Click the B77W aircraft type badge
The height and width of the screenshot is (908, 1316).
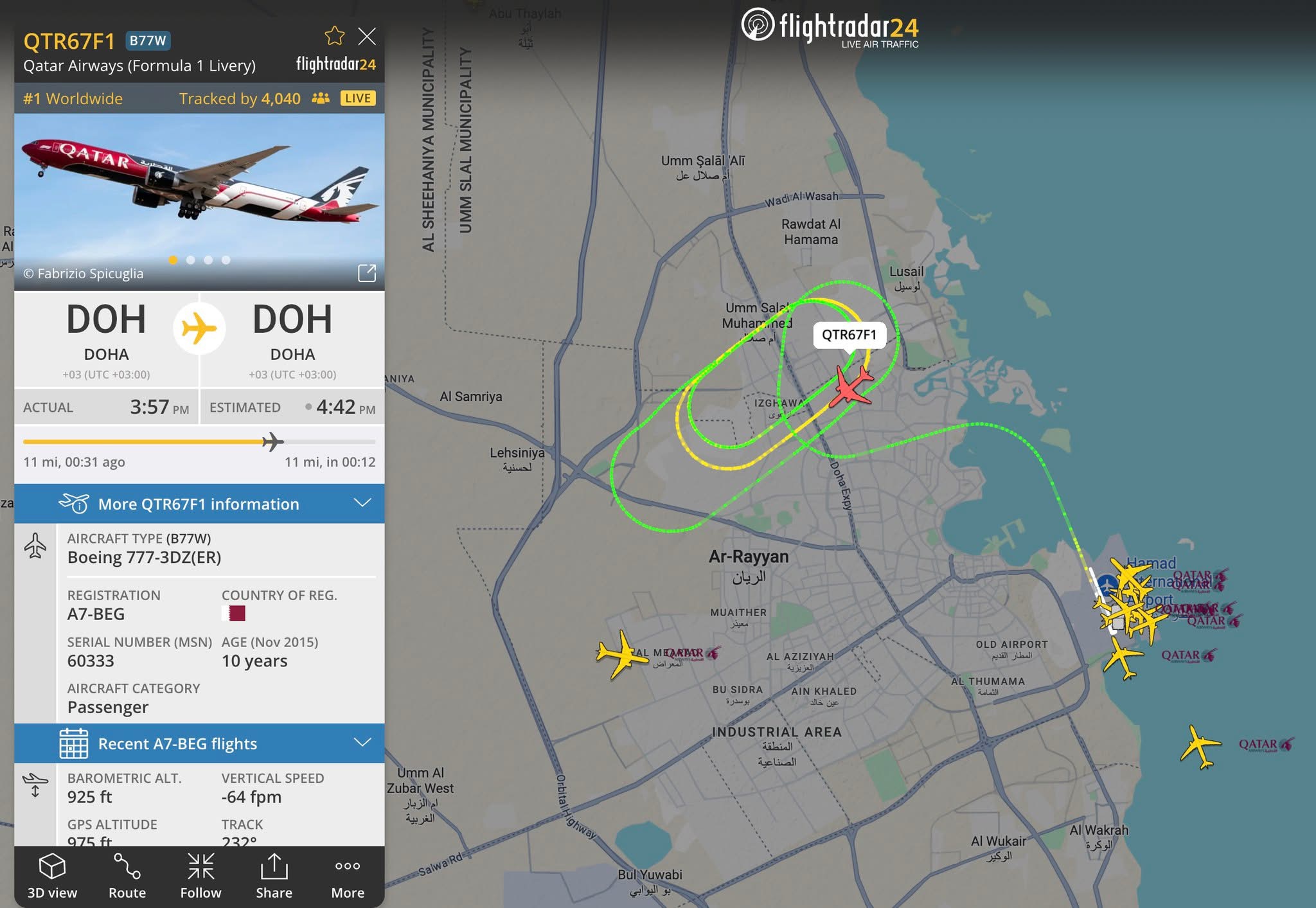pos(148,40)
